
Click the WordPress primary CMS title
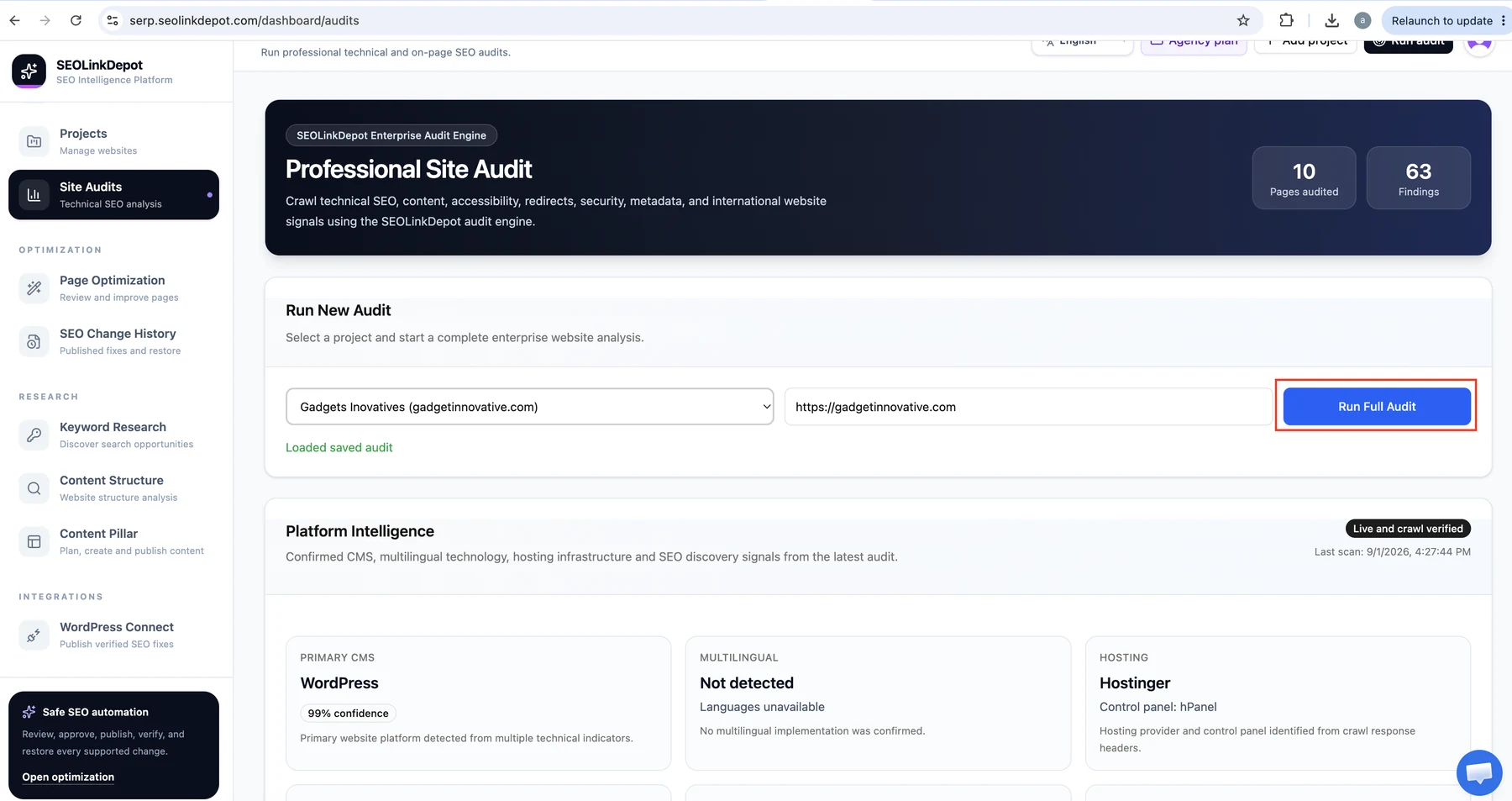tap(339, 683)
